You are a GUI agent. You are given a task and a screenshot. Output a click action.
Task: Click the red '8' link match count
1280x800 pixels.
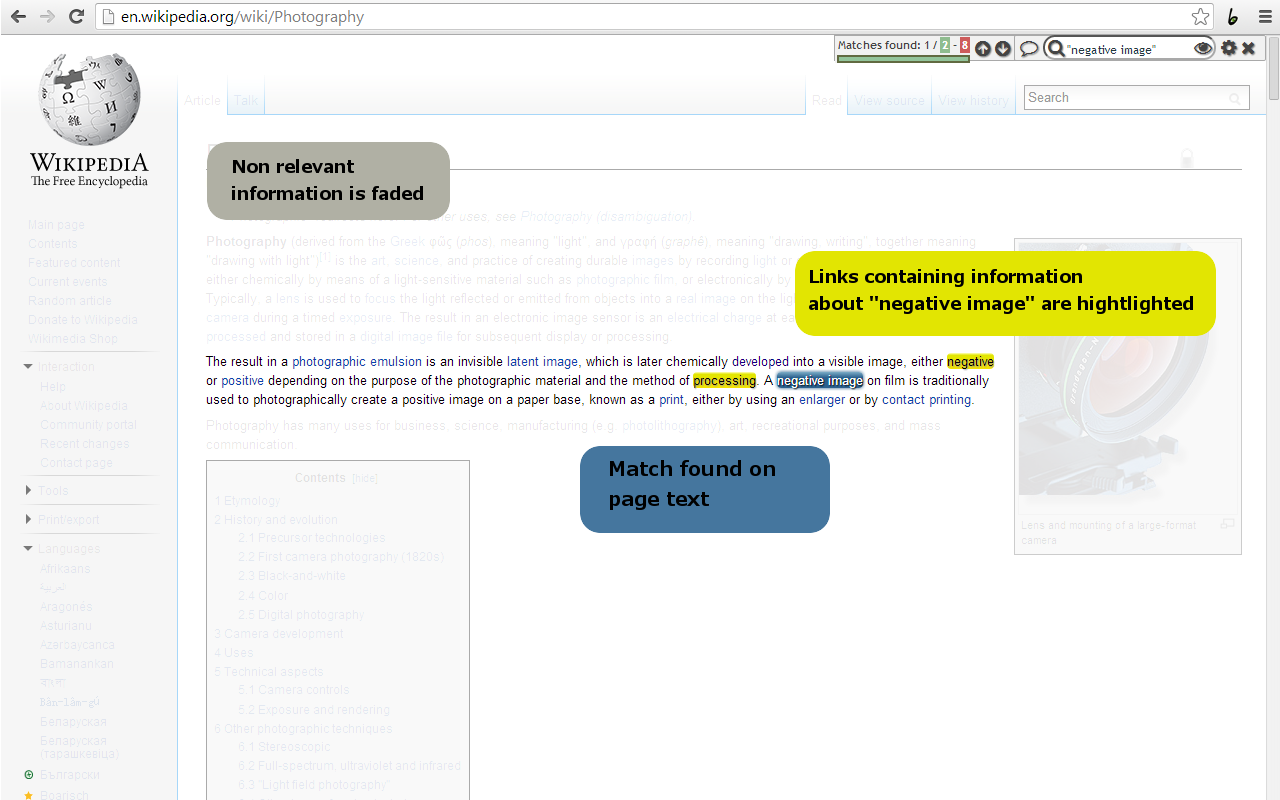coord(965,45)
